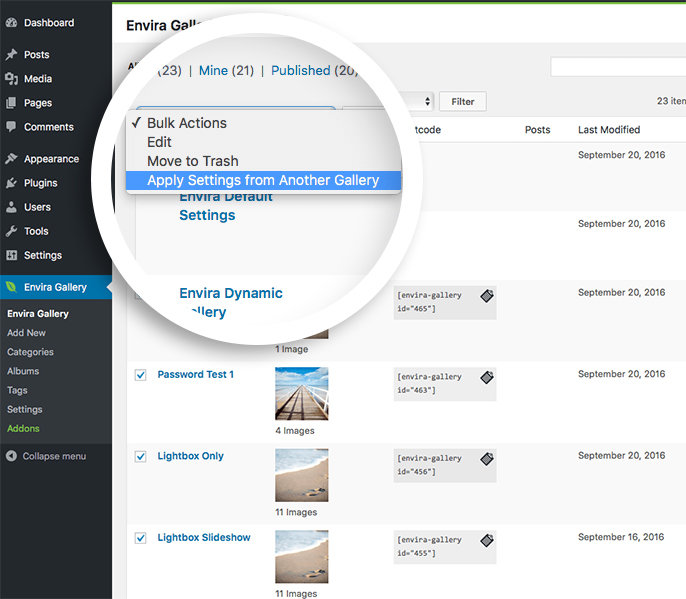Click the Media sidebar icon
The width and height of the screenshot is (686, 599).
point(11,79)
